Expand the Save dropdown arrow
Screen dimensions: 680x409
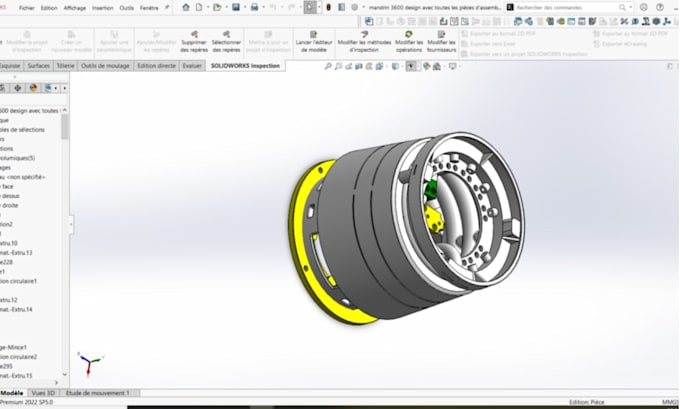[245, 7]
